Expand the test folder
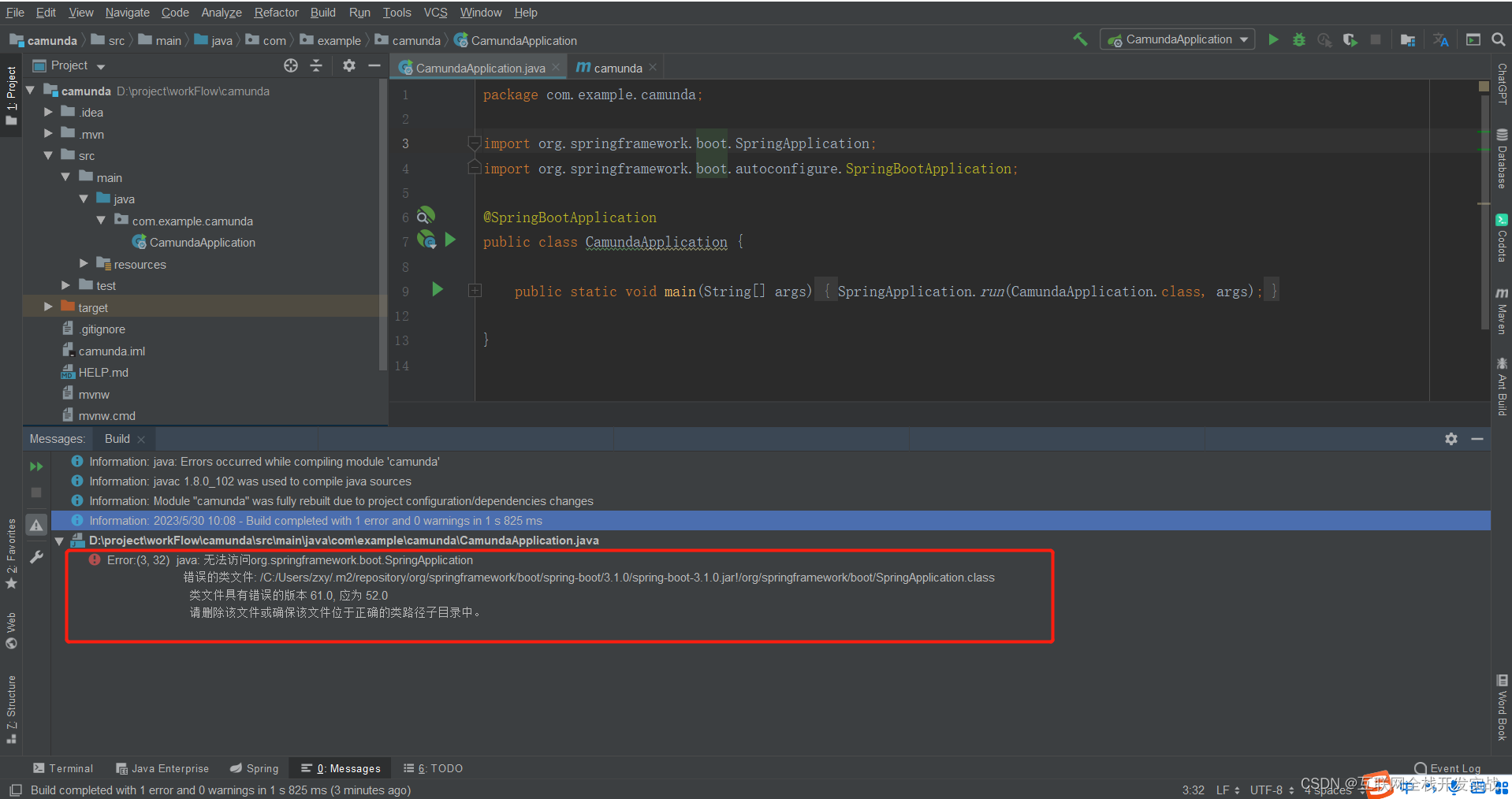The width and height of the screenshot is (1512, 799). pyautogui.click(x=66, y=285)
